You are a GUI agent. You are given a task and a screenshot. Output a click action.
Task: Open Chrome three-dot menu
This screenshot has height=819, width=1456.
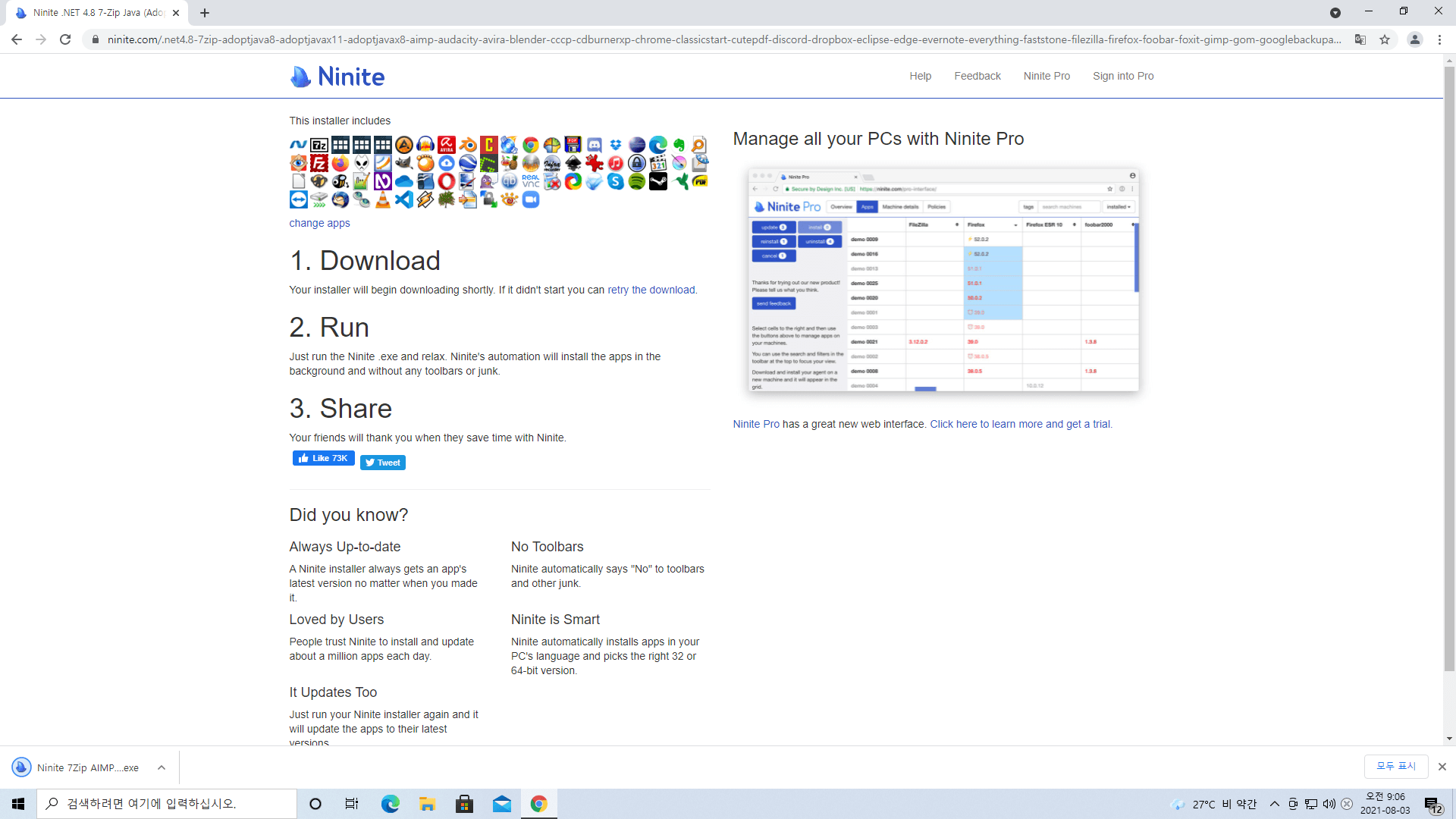tap(1440, 39)
